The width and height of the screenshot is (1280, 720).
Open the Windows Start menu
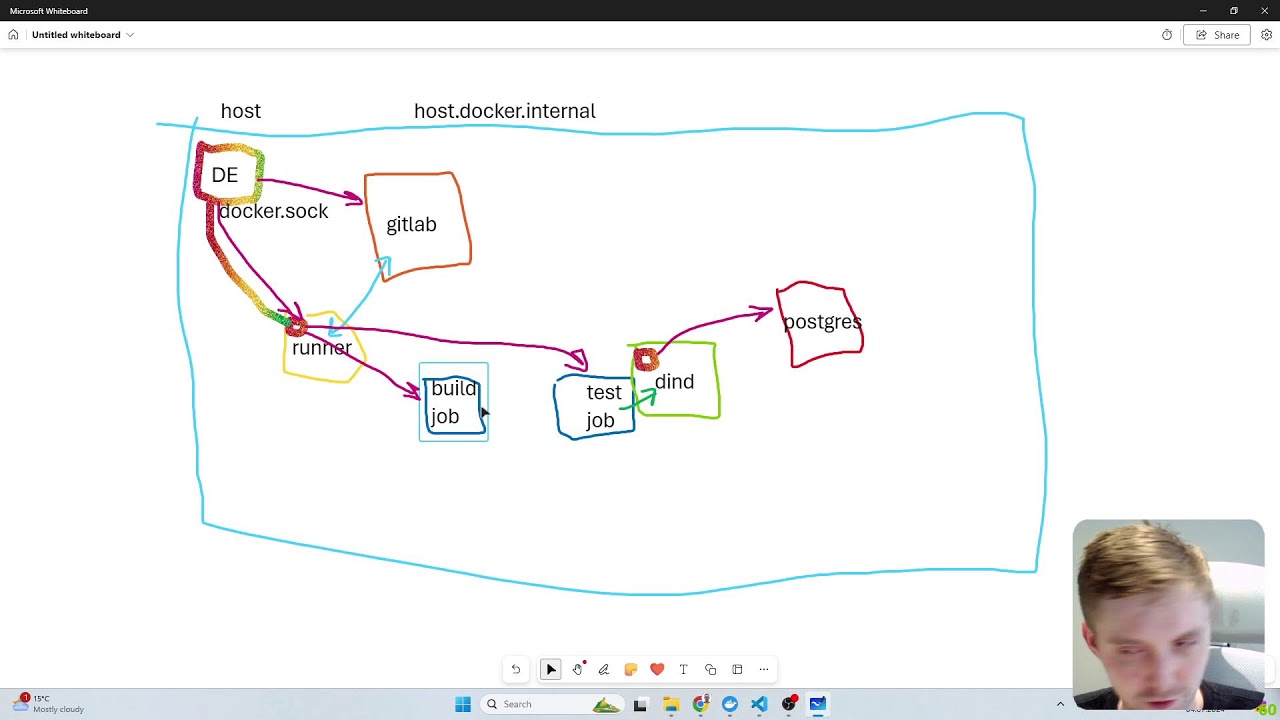[463, 704]
